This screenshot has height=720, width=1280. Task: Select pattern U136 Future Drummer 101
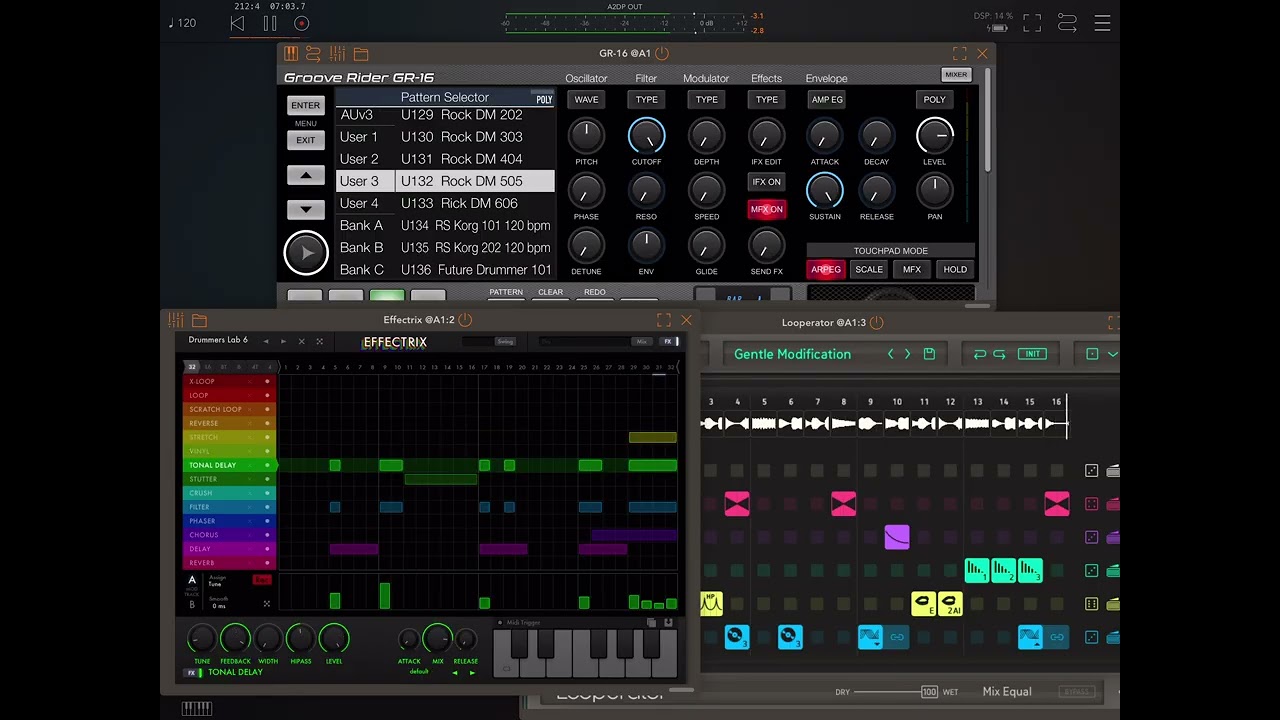[x=475, y=269]
